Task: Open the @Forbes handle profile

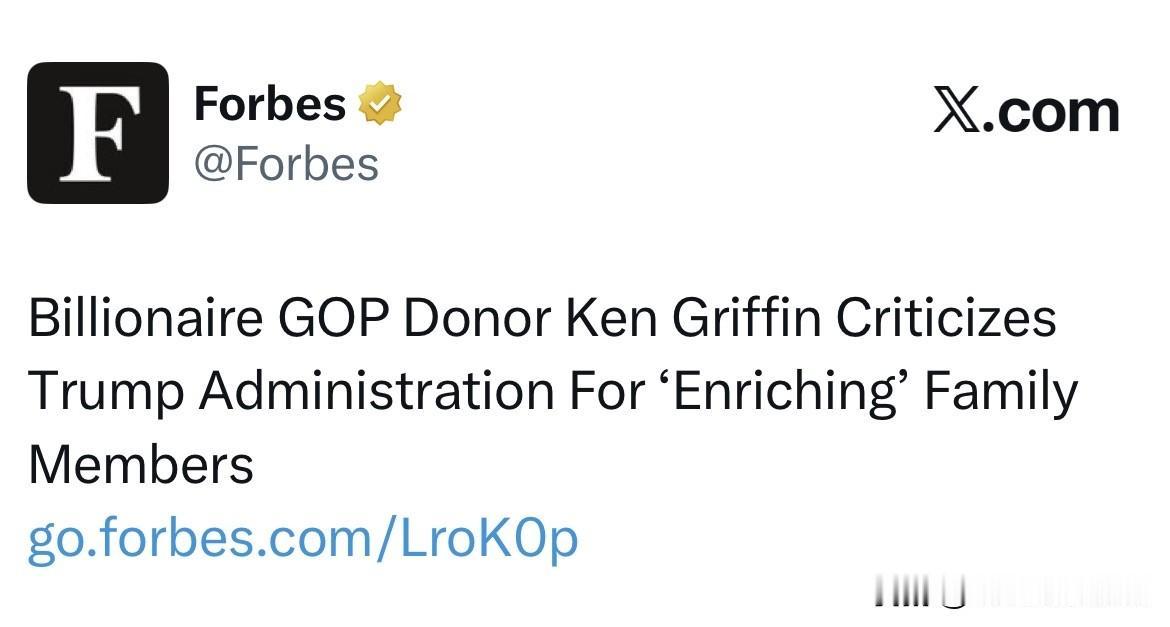Action: tap(286, 164)
